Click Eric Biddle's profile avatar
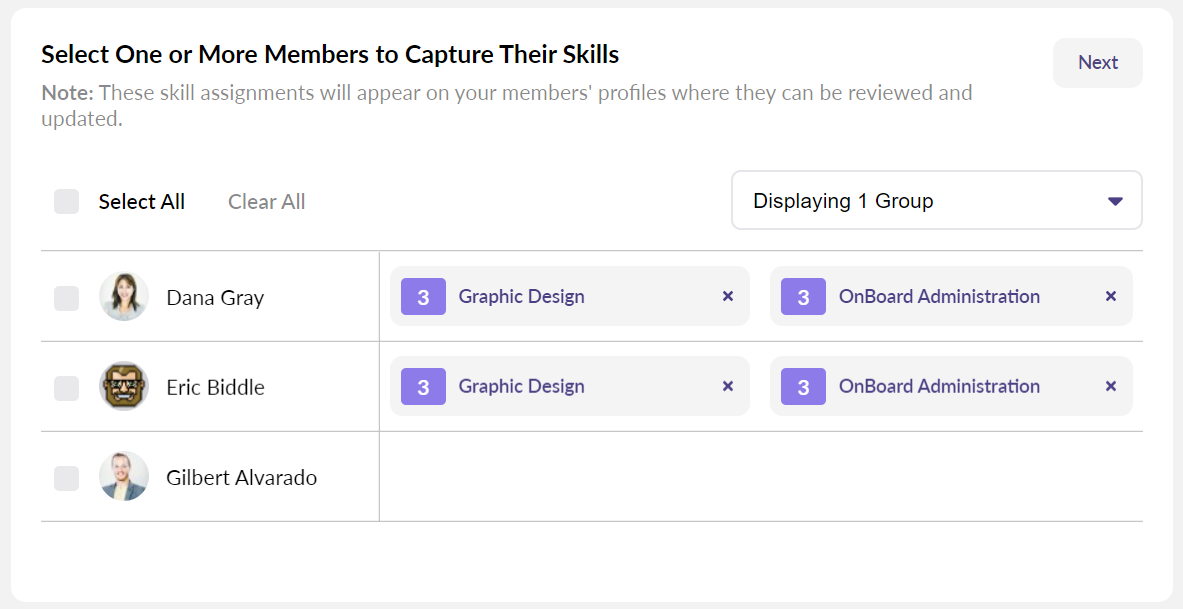The width and height of the screenshot is (1183, 609). click(124, 387)
